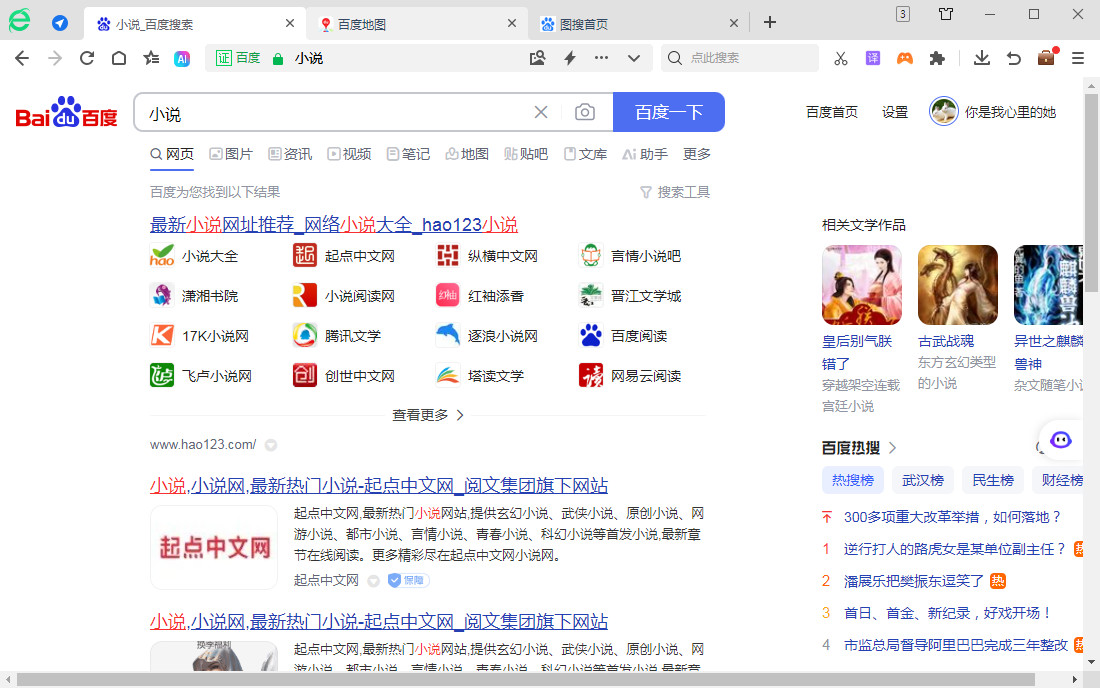Image resolution: width=1100 pixels, height=689 pixels.
Task: Open the game controller icon
Action: 905,58
